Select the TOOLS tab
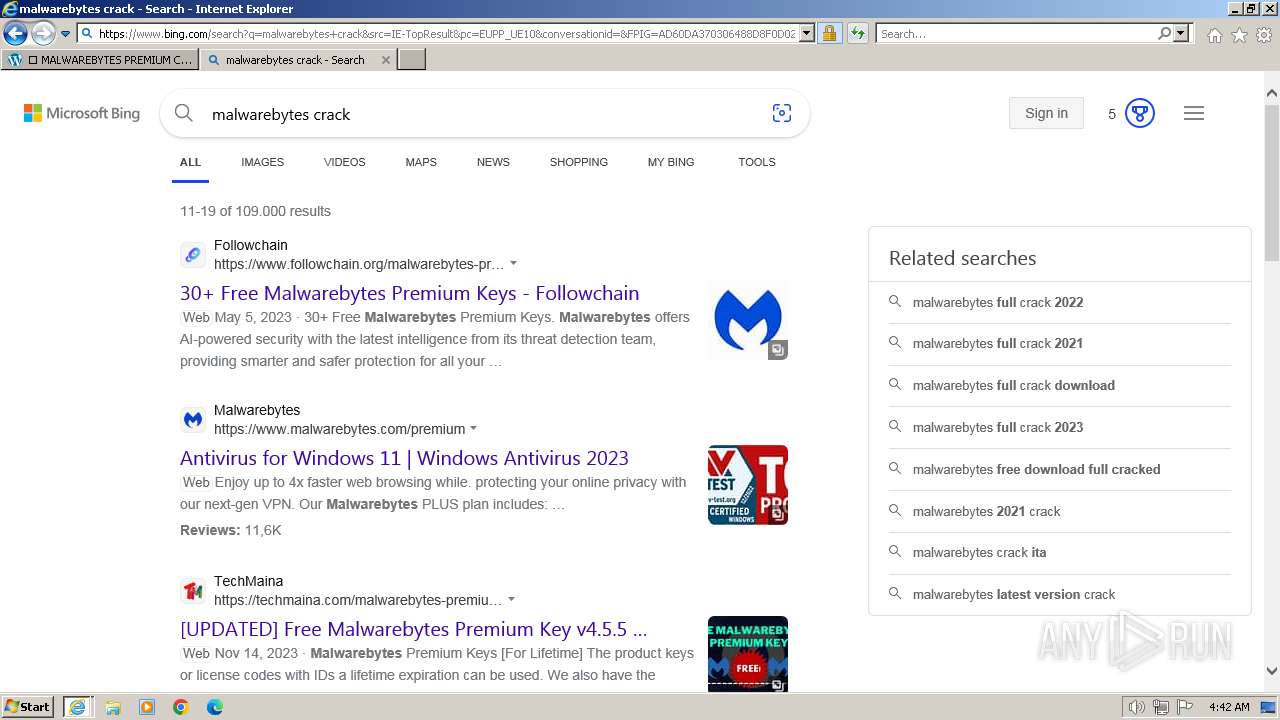Viewport: 1280px width, 720px height. [757, 162]
